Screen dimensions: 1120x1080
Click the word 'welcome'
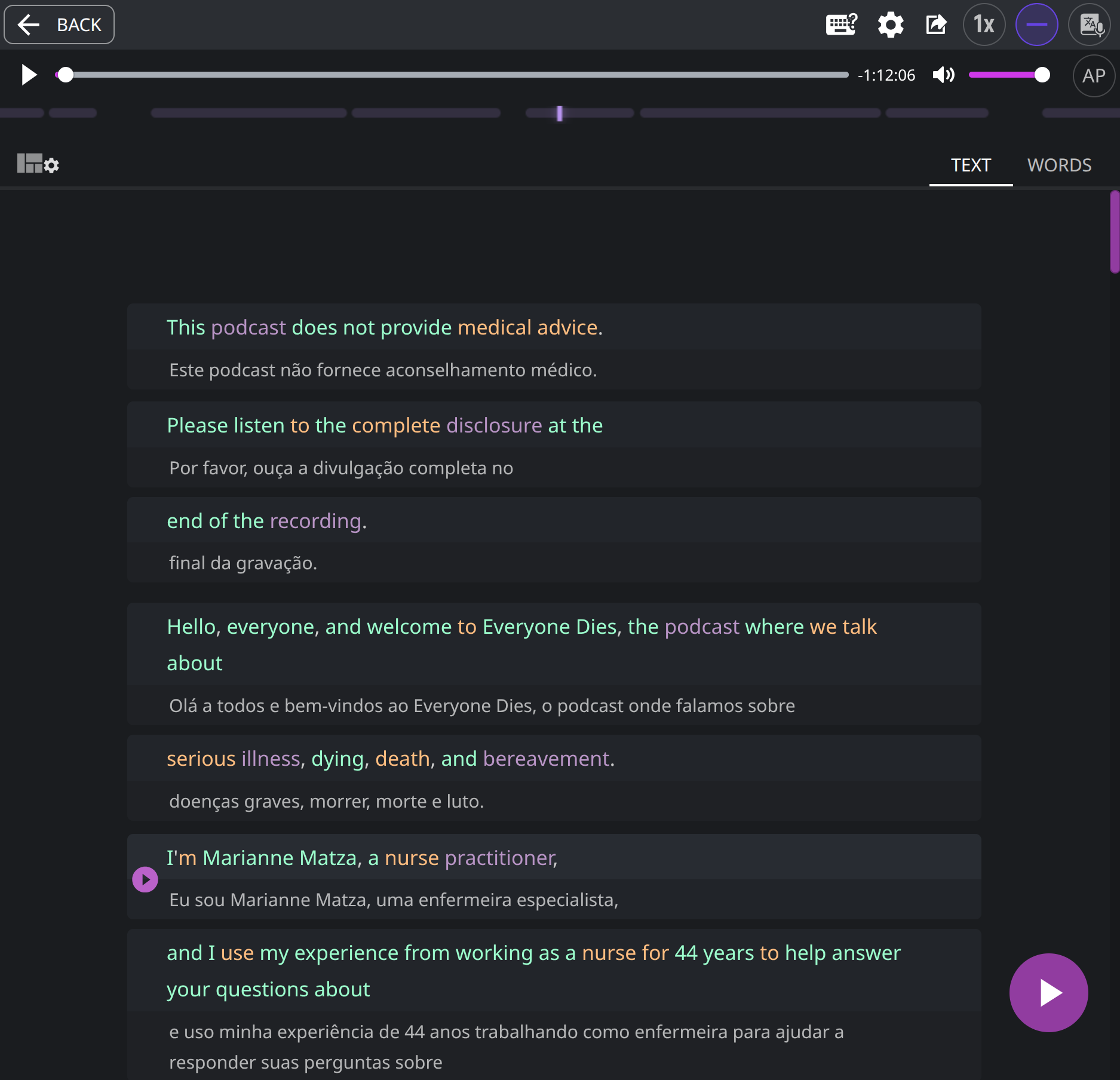(x=409, y=627)
